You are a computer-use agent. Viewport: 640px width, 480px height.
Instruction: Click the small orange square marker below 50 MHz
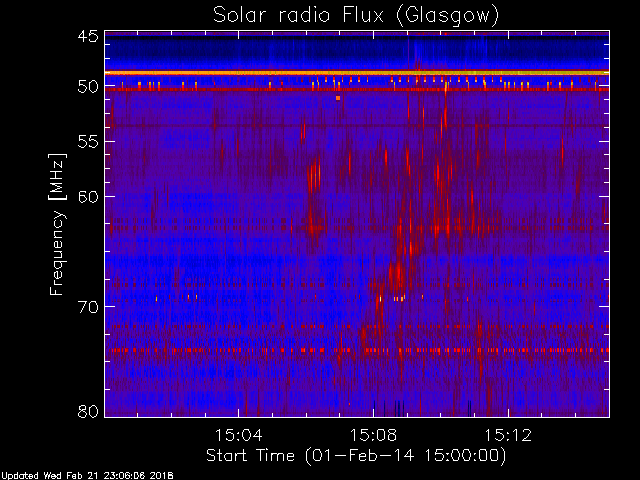[338, 98]
